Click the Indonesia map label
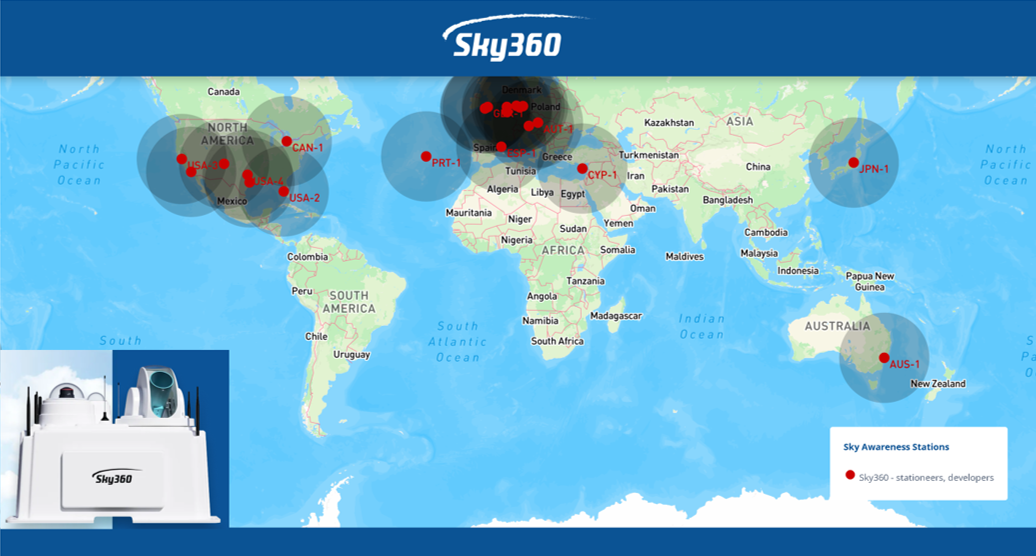 (x=797, y=271)
